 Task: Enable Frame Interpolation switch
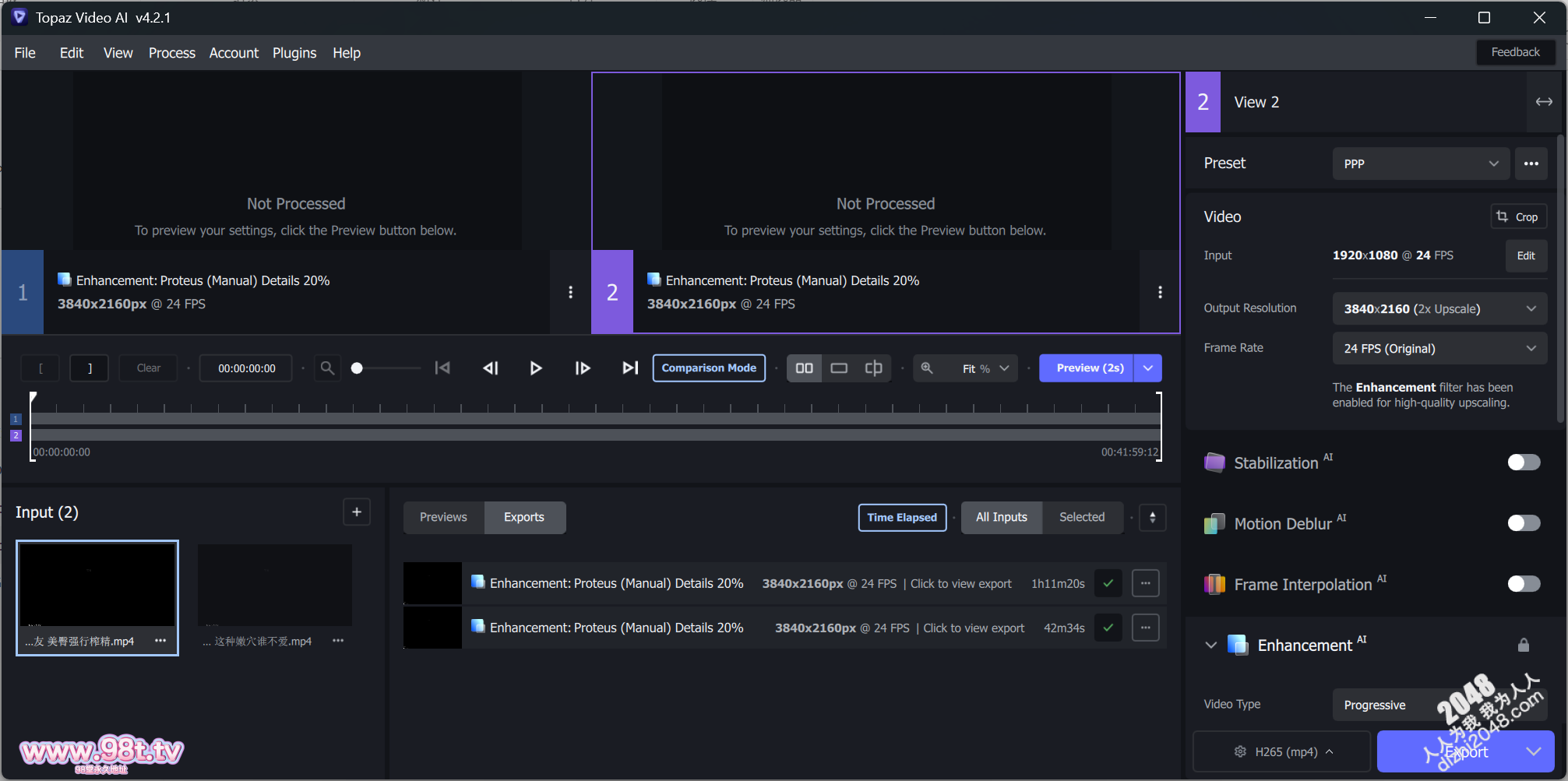[1523, 584]
